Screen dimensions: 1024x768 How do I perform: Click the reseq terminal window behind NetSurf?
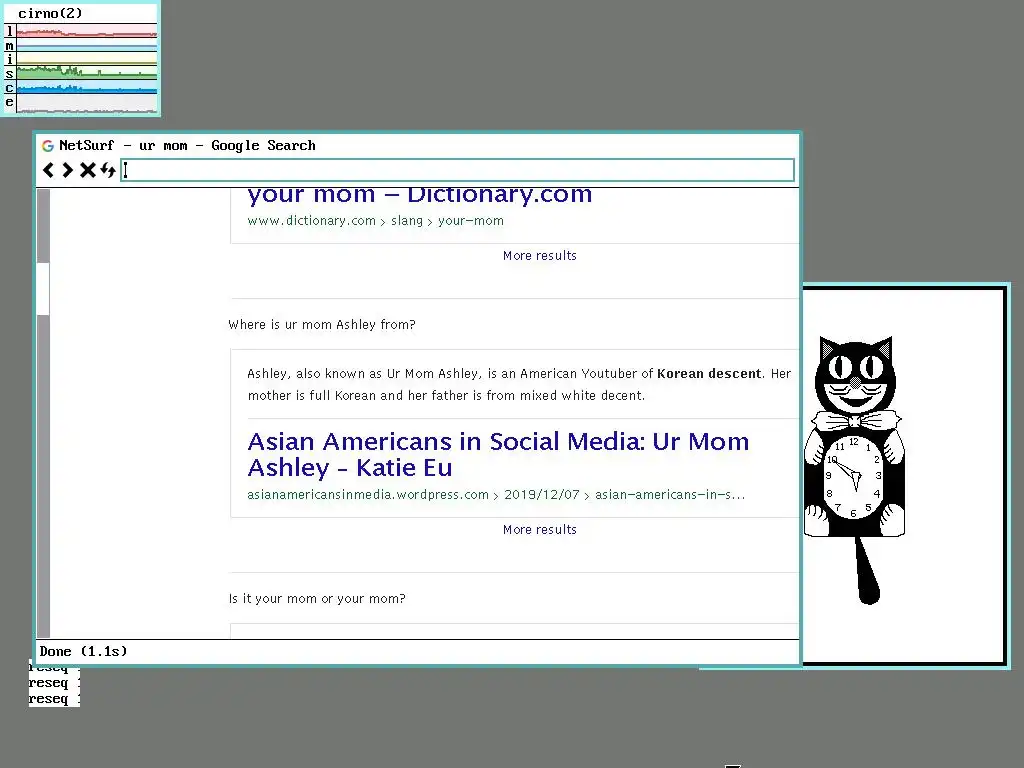54,687
